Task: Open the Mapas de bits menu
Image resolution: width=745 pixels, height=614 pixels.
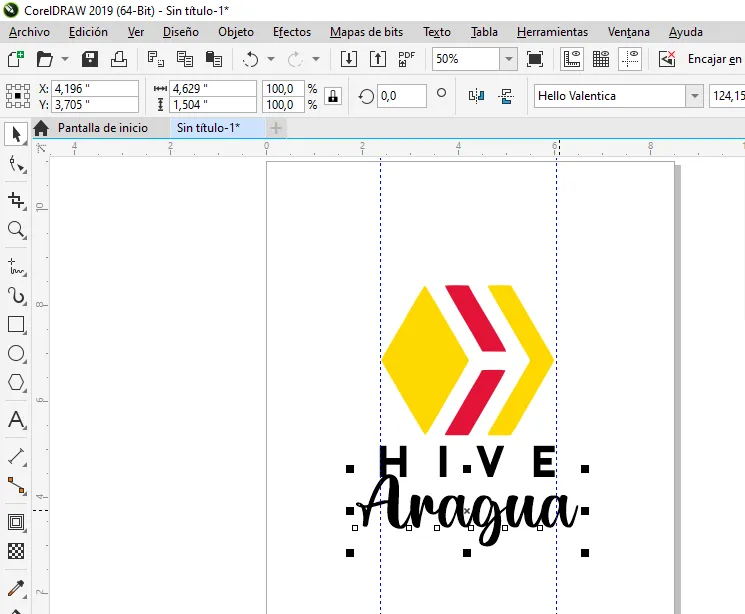Action: 366,32
